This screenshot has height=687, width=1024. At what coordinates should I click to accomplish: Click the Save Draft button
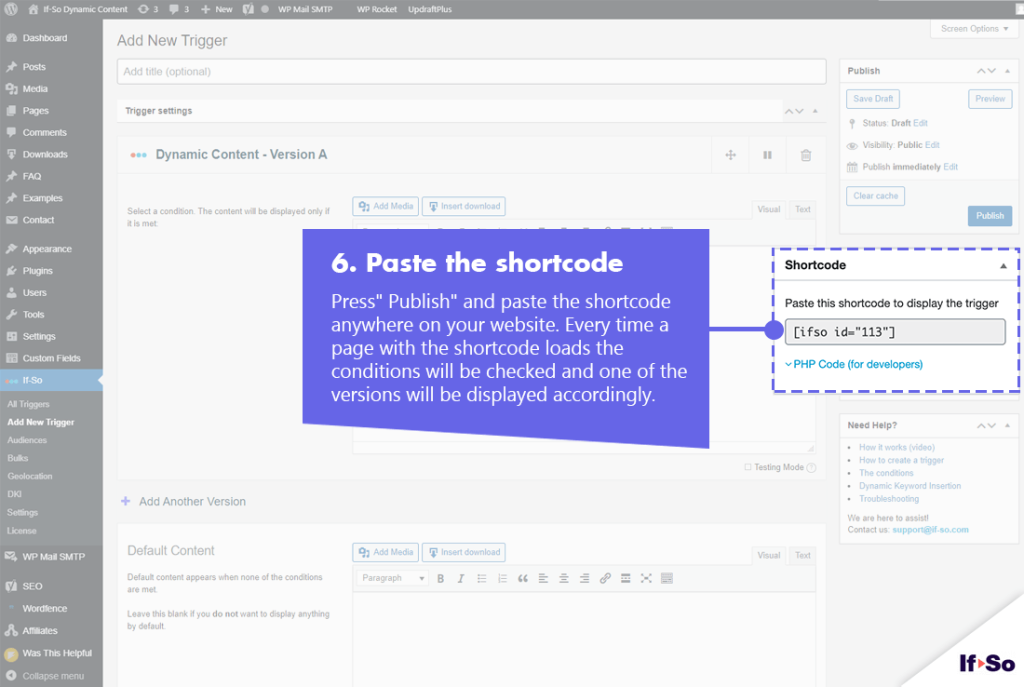[873, 99]
